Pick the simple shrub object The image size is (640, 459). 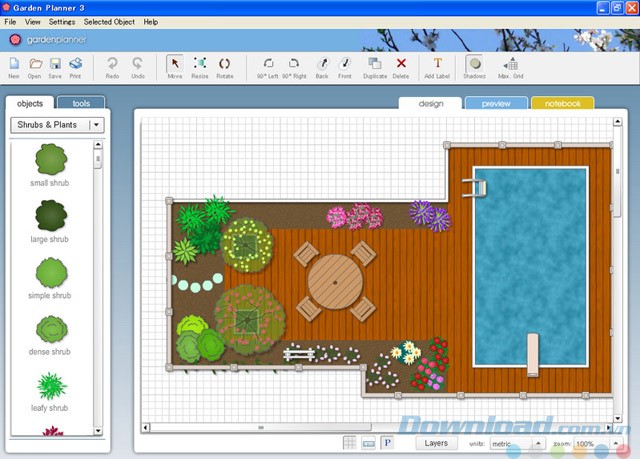pyautogui.click(x=50, y=278)
